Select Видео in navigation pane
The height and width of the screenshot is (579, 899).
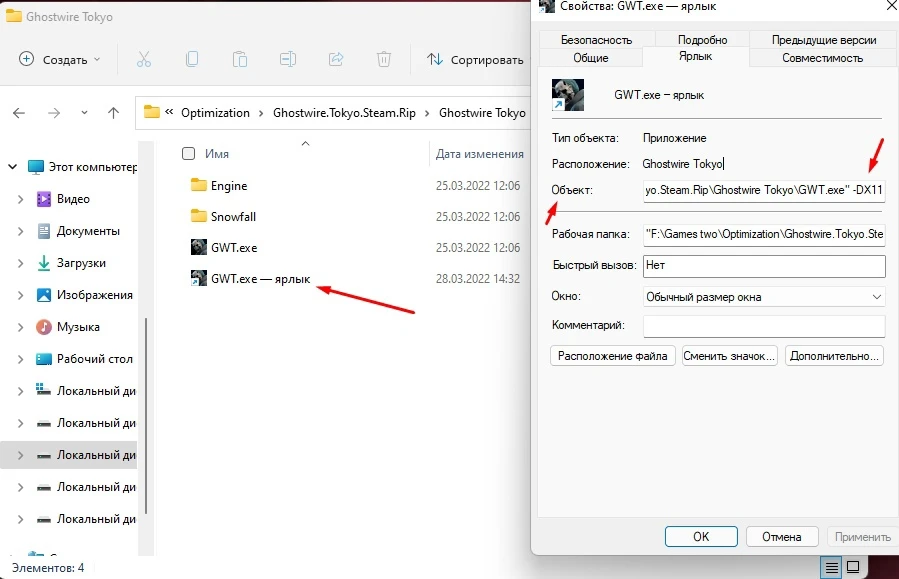(73, 199)
